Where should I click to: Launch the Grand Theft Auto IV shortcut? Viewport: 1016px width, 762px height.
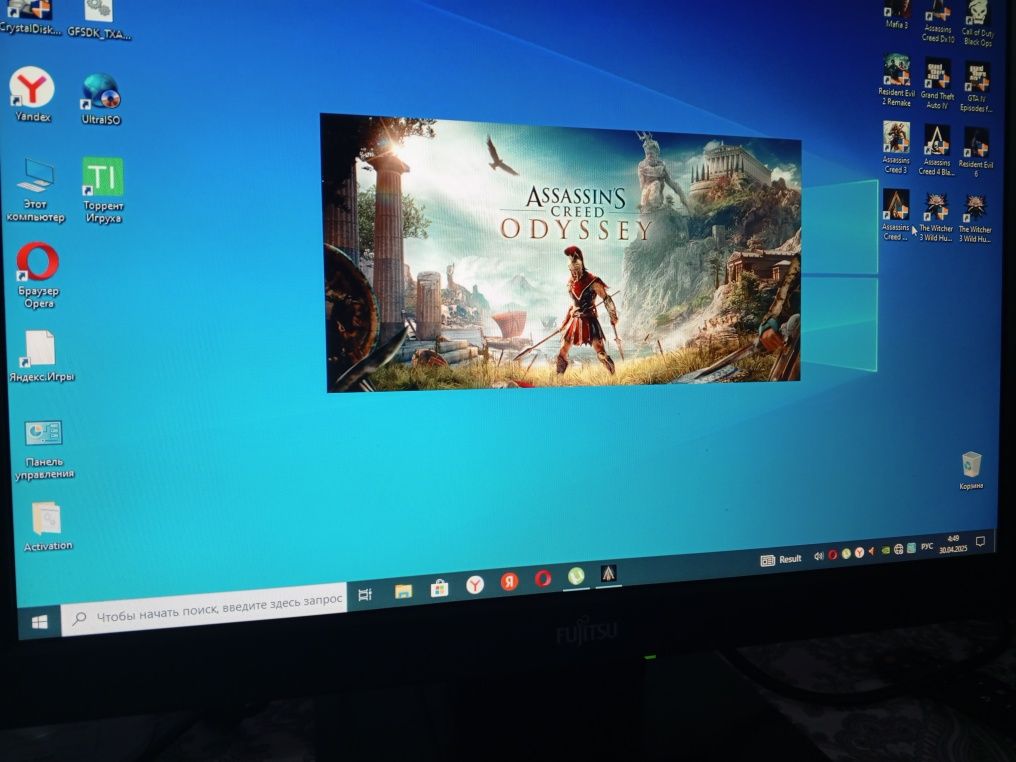click(937, 83)
